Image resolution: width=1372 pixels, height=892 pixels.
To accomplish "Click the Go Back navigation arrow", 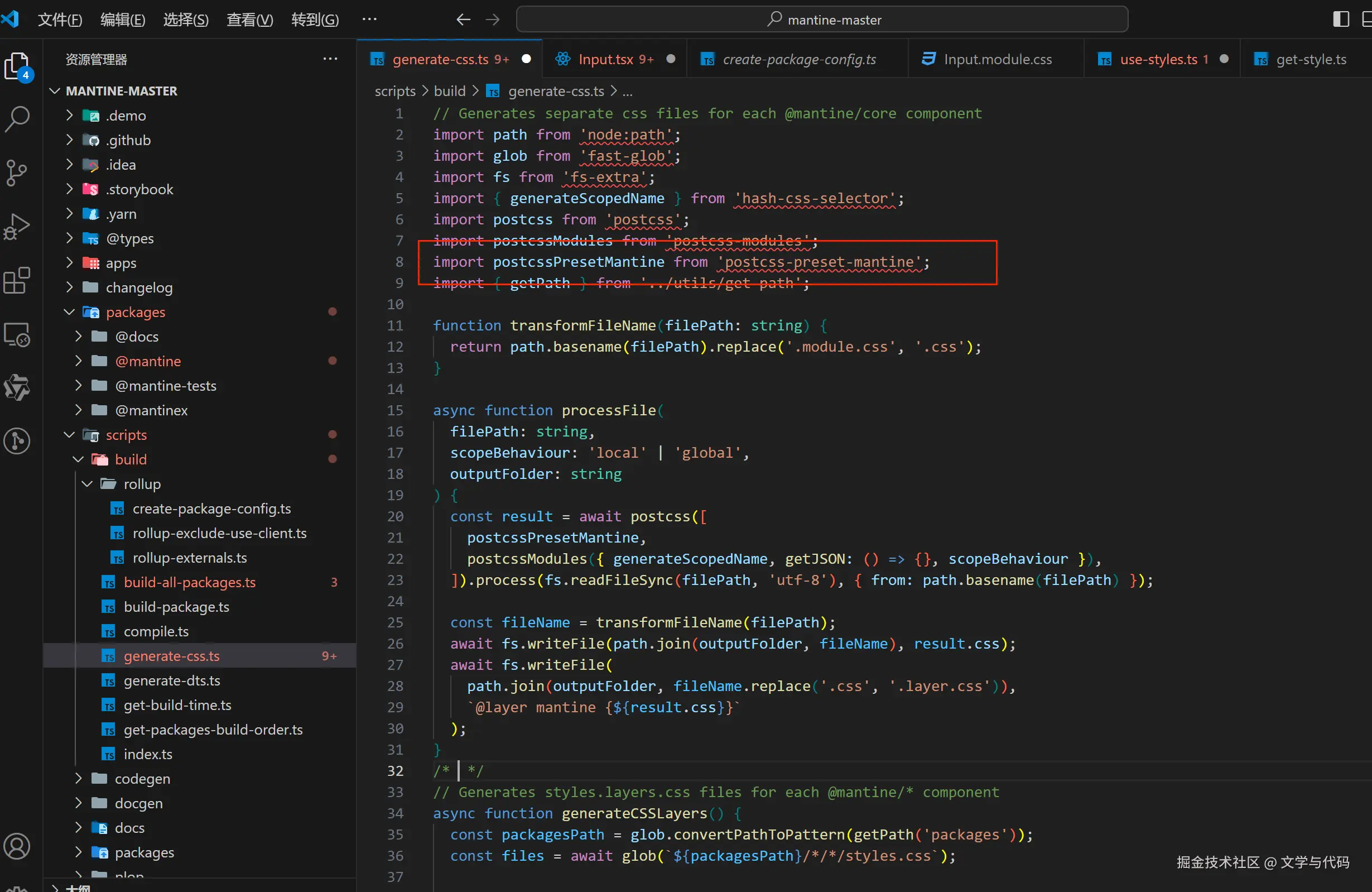I will click(463, 20).
